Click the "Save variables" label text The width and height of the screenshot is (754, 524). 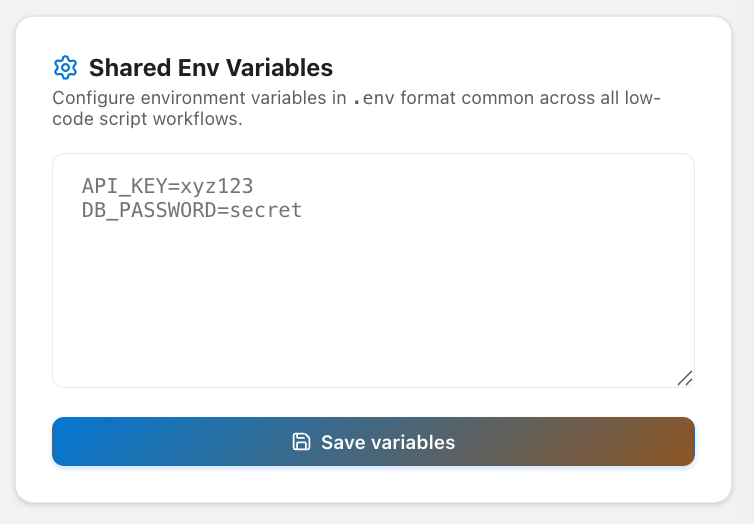click(388, 442)
